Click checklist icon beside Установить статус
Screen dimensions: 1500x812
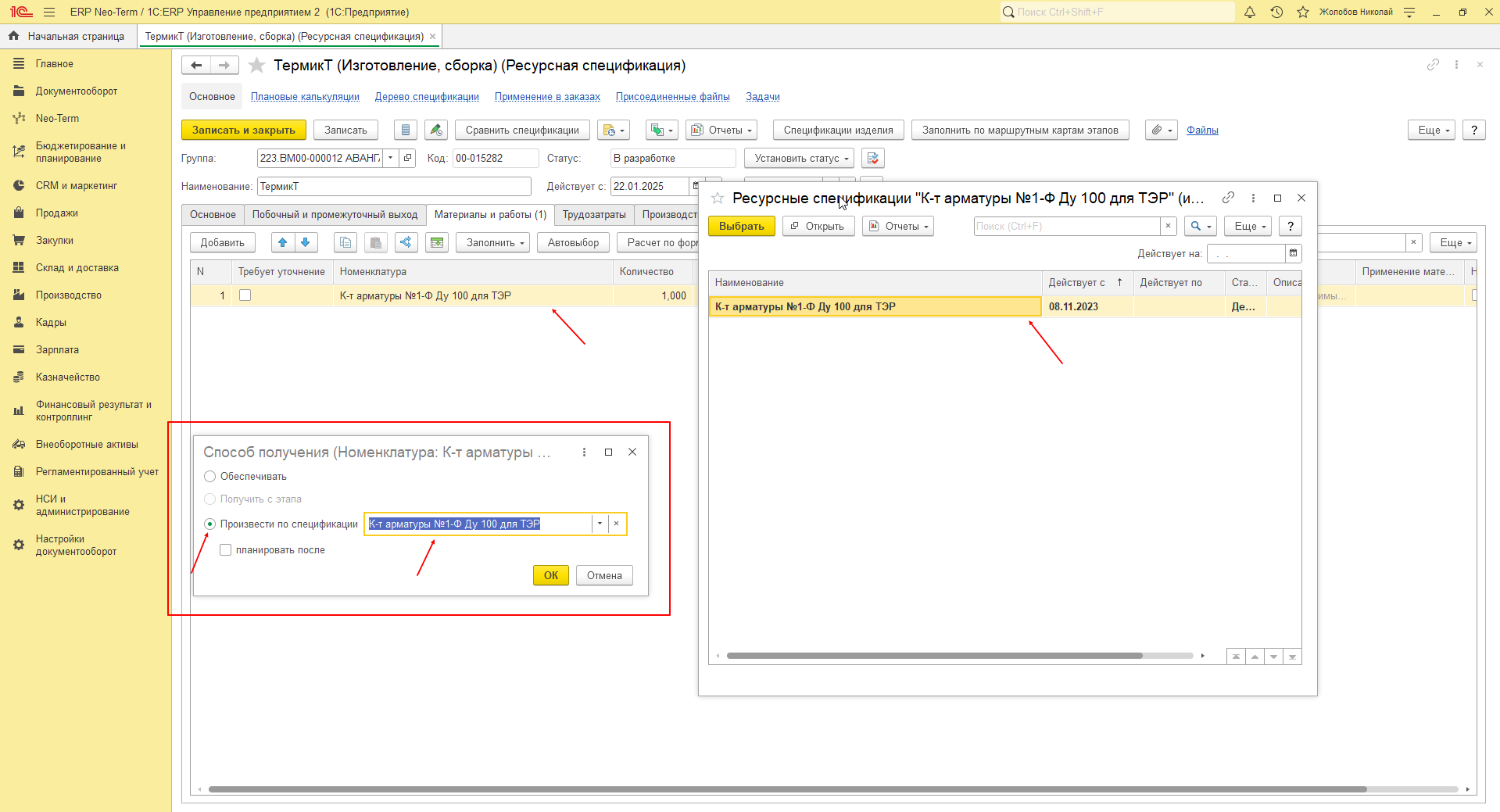pos(873,158)
